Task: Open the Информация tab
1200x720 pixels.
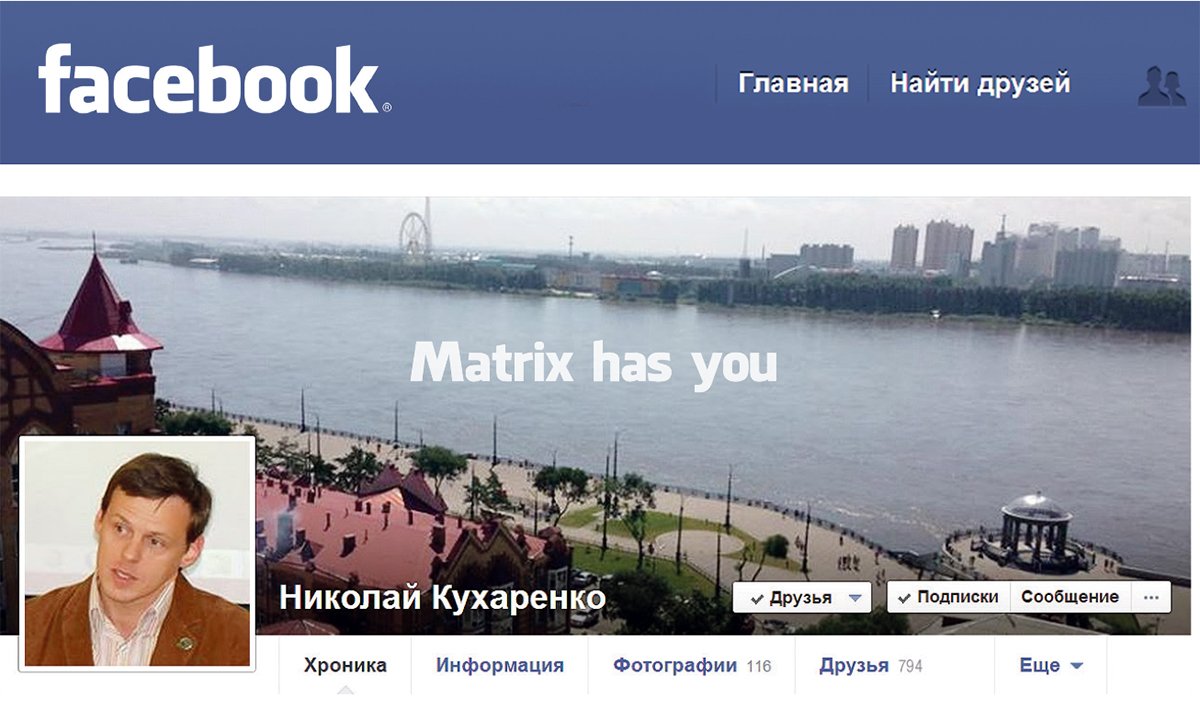Action: tap(499, 665)
